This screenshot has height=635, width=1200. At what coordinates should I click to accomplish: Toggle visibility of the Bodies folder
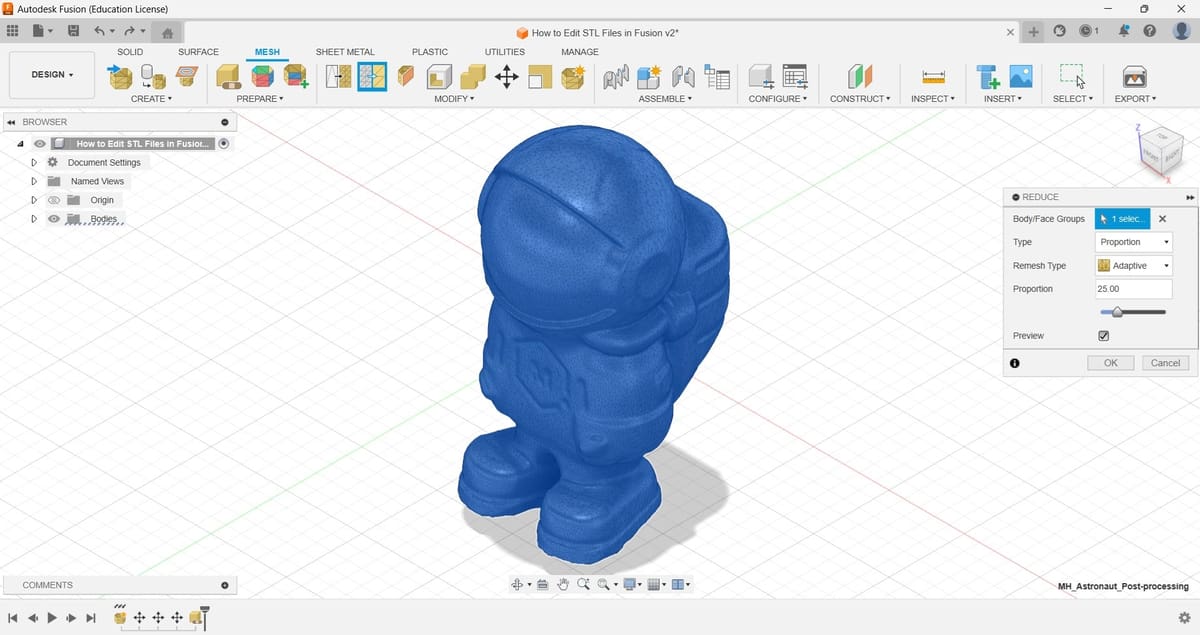click(x=54, y=219)
